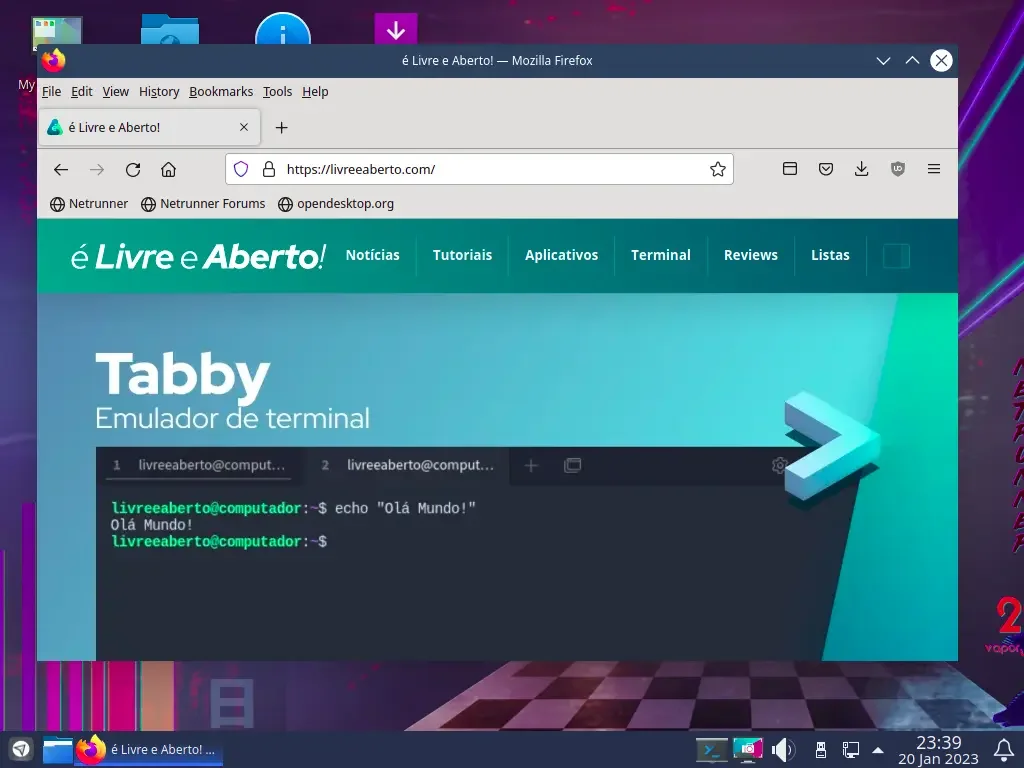Open the info desktop icon

[x=283, y=29]
